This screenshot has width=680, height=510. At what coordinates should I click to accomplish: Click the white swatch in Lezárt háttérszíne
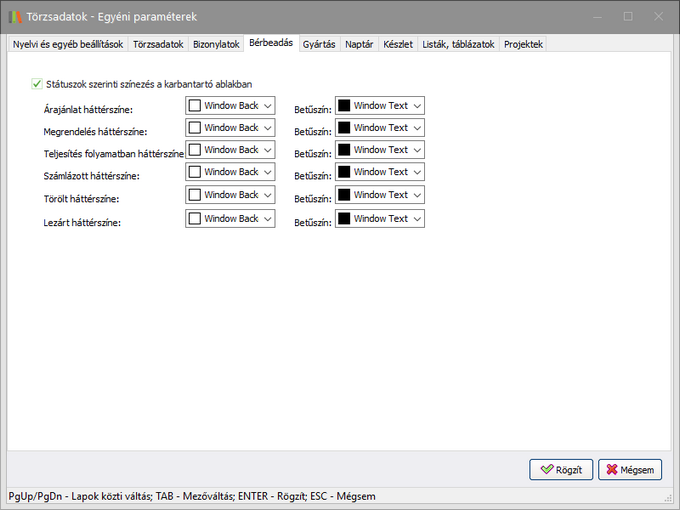(x=195, y=218)
